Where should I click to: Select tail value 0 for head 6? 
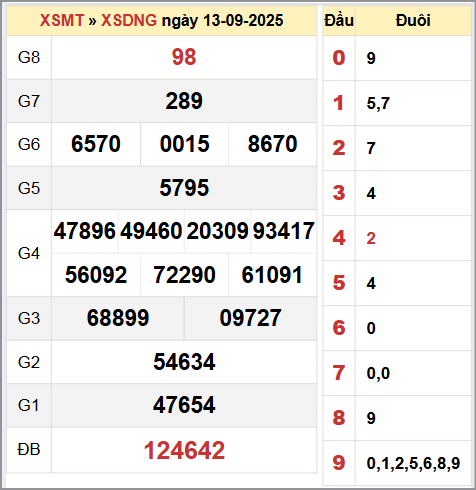pyautogui.click(x=371, y=328)
